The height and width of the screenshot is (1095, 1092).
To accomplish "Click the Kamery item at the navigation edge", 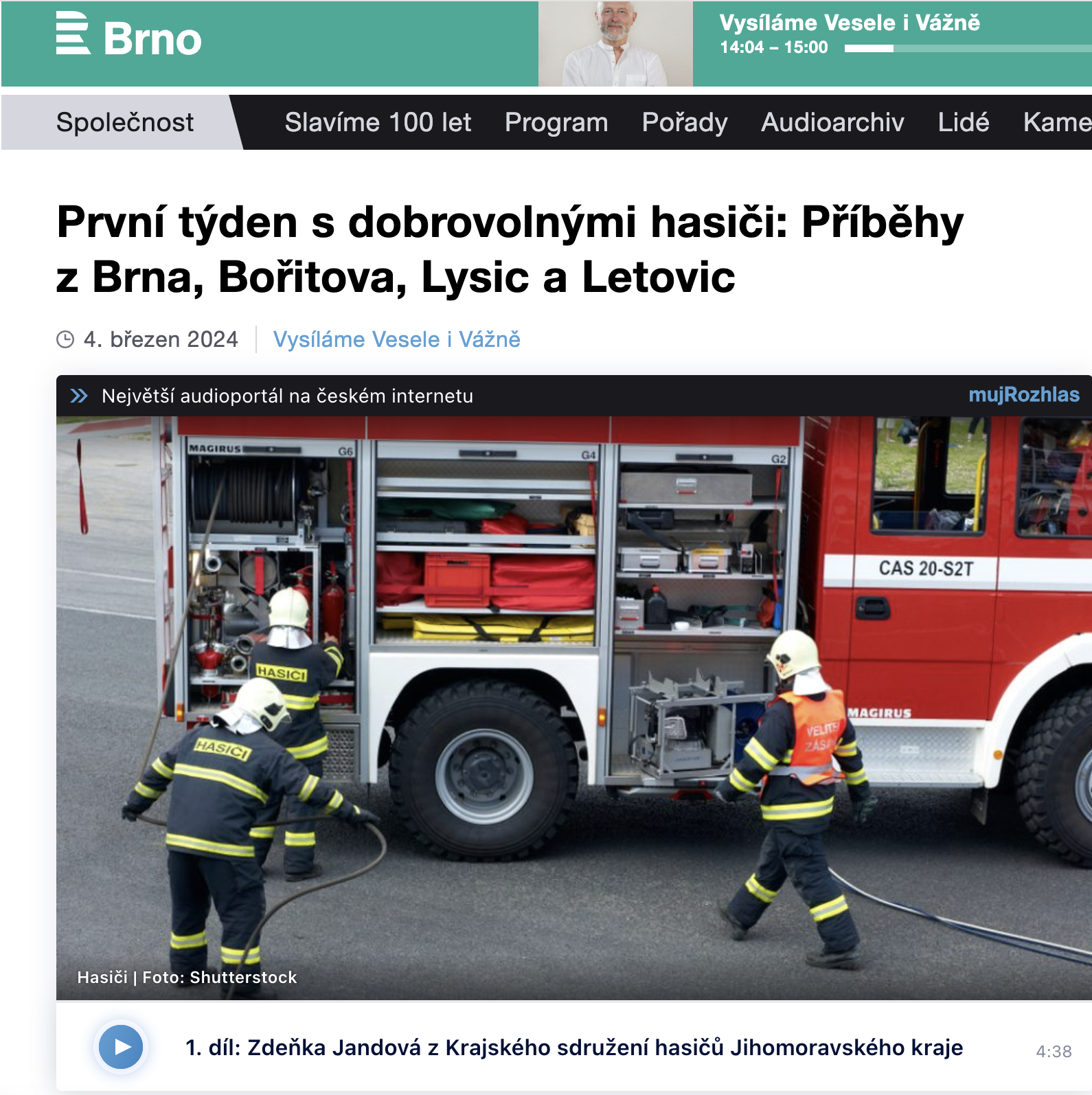I will tap(1056, 122).
